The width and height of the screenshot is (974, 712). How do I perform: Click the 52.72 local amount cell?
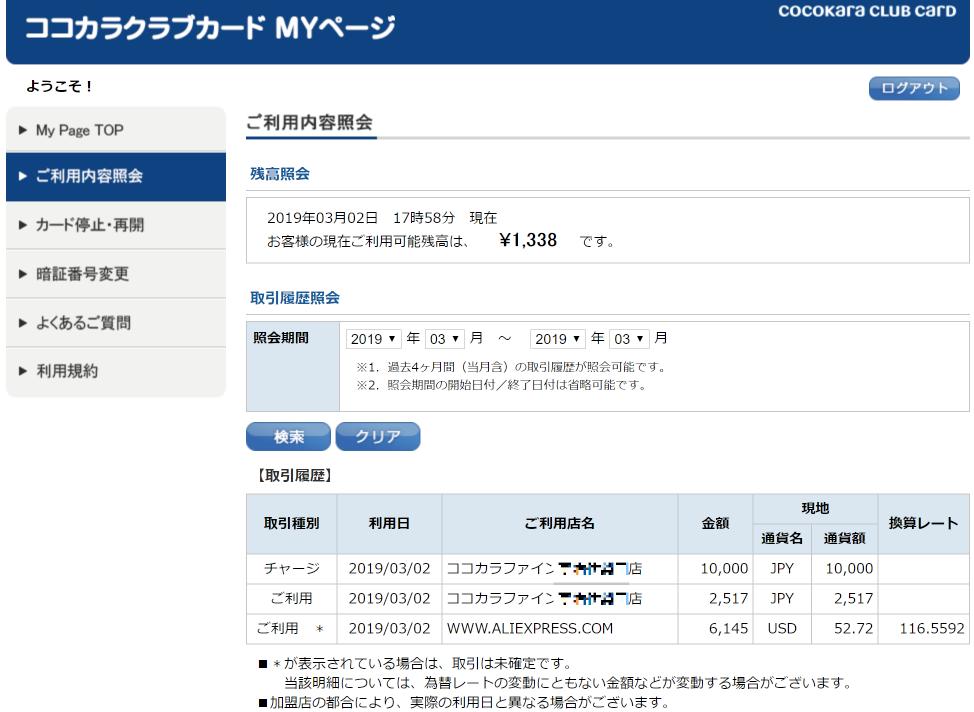[845, 629]
